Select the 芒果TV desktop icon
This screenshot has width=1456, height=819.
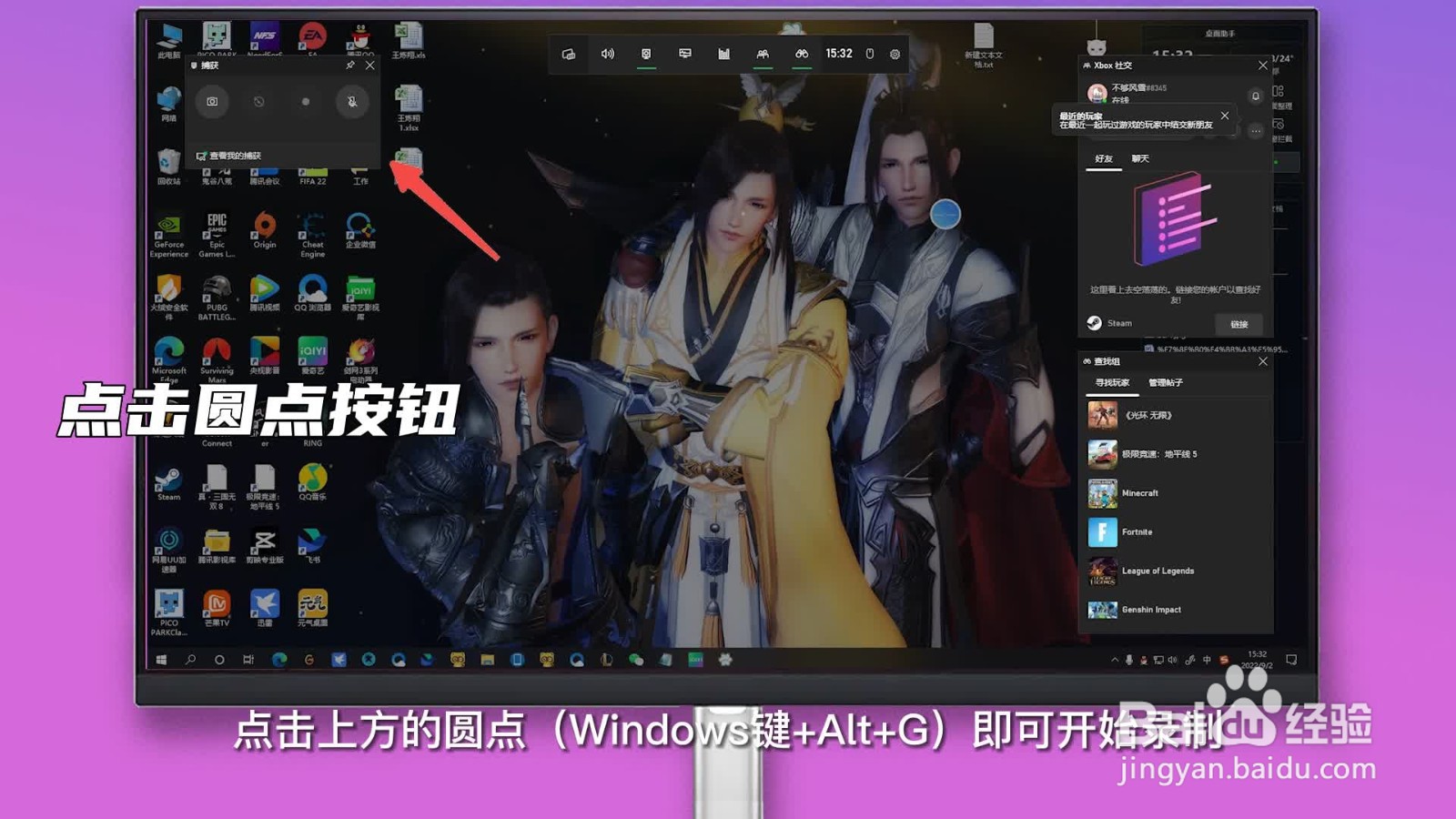pyautogui.click(x=217, y=608)
